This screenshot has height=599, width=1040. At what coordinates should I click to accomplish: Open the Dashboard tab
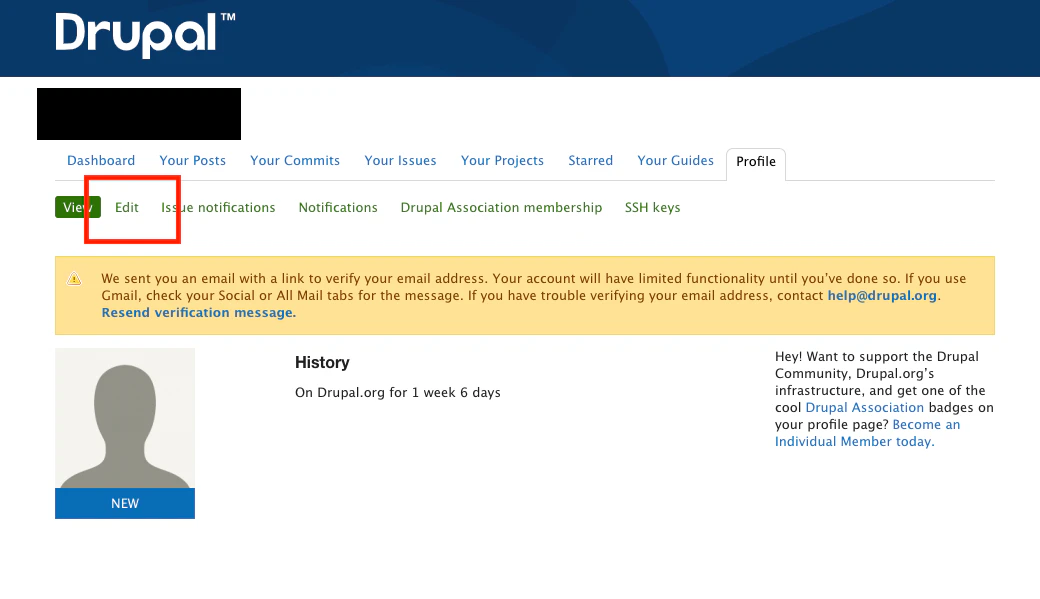[x=101, y=161]
